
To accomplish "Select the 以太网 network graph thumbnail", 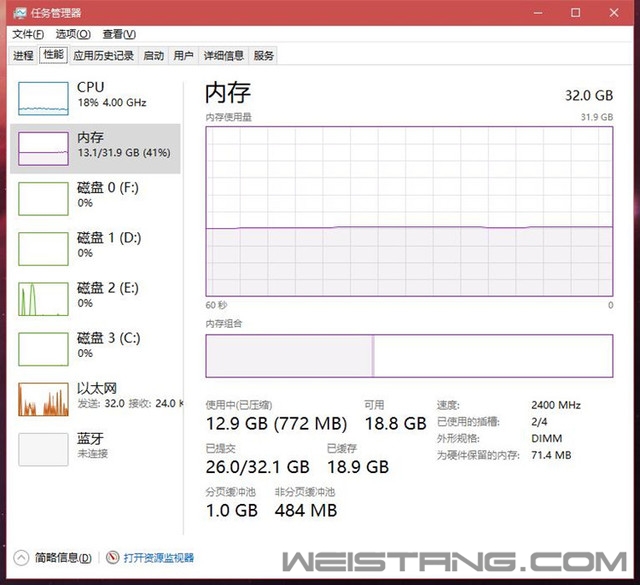I will [43, 399].
